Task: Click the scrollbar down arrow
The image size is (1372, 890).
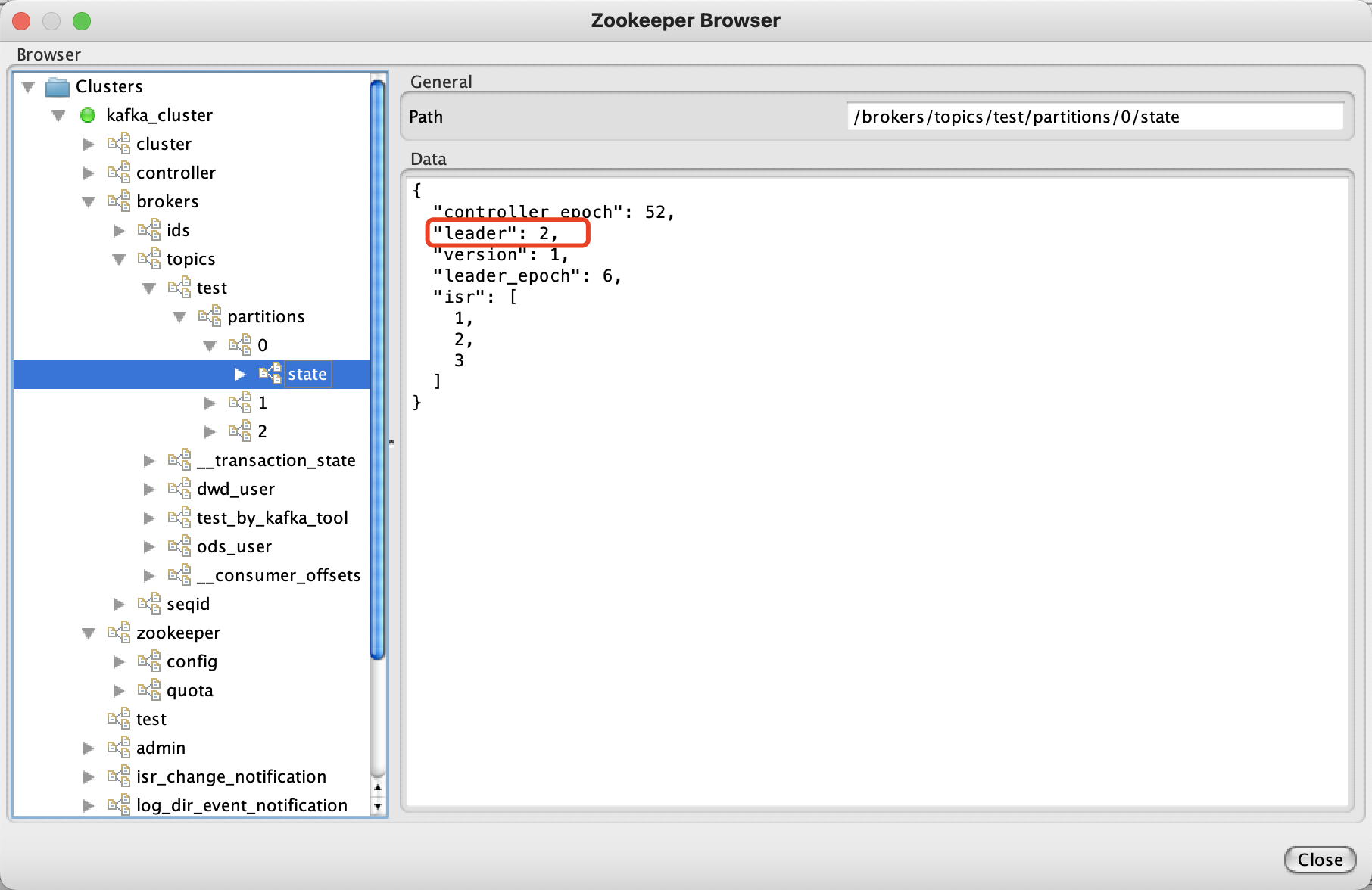Action: coord(377,807)
